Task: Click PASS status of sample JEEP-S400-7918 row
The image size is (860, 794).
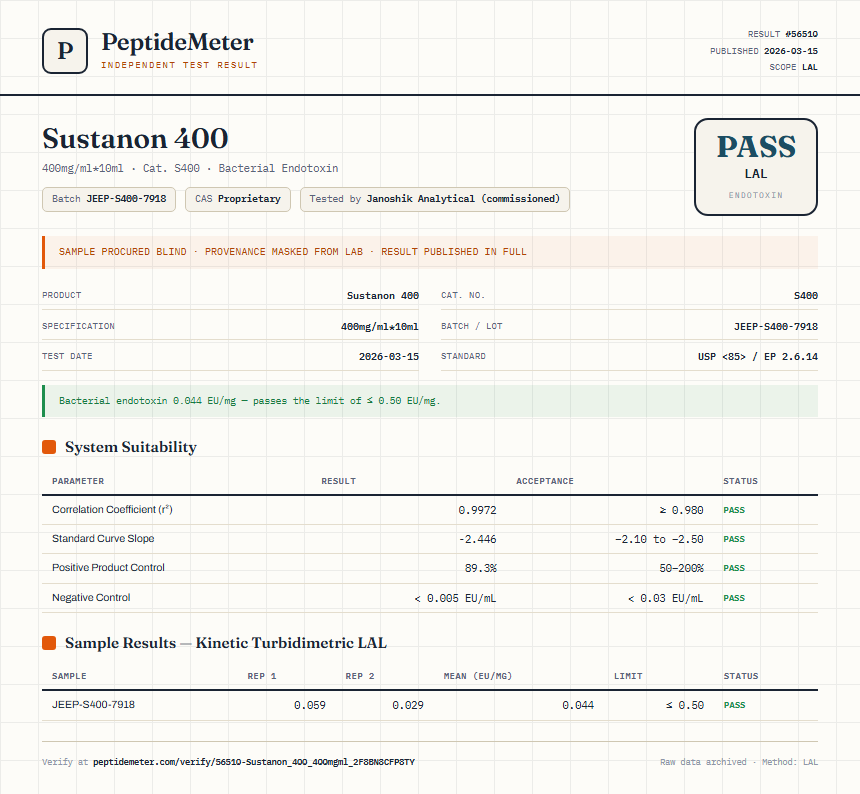Action: click(734, 705)
